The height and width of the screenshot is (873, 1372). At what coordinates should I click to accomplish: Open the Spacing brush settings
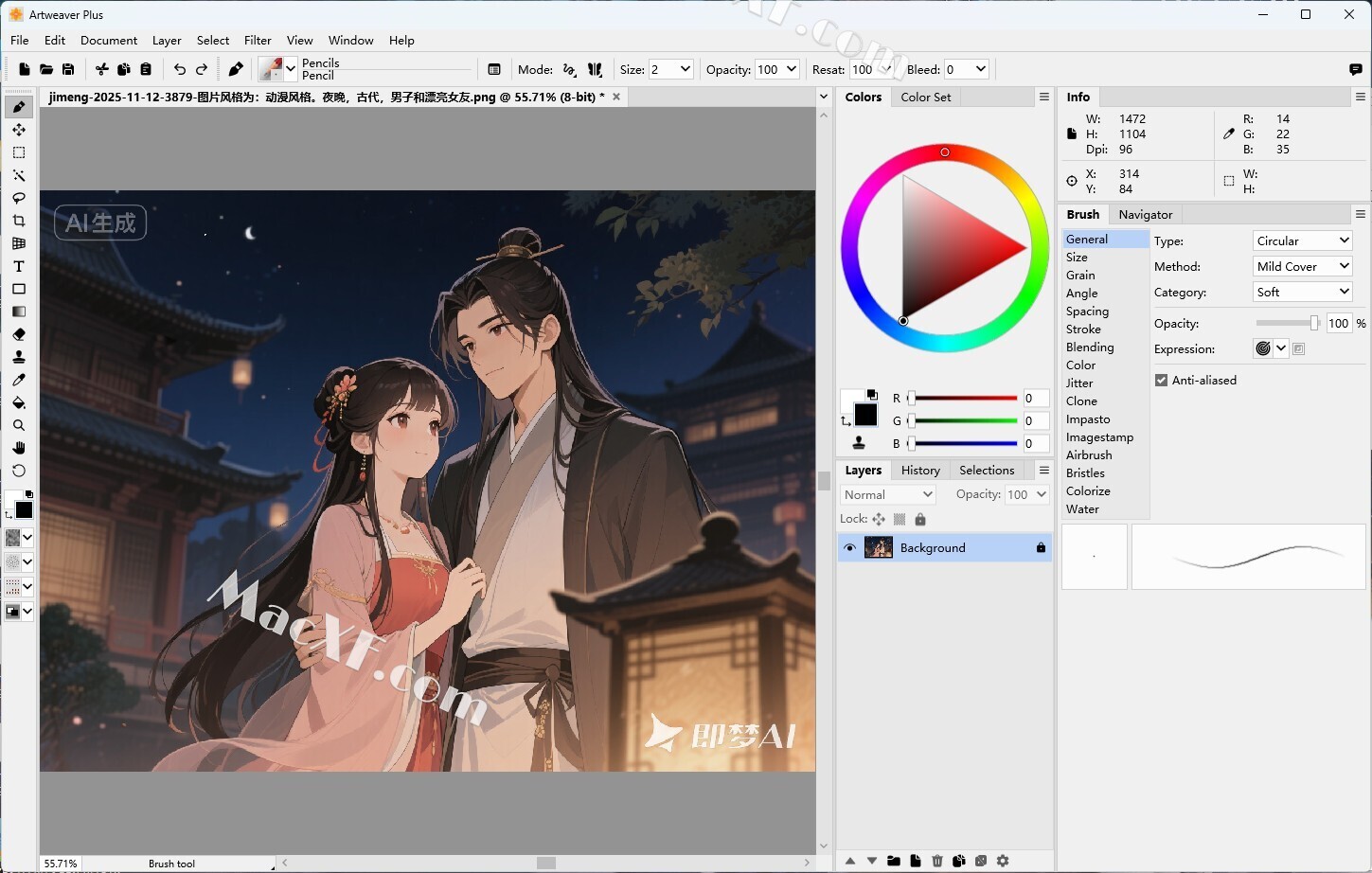point(1087,312)
